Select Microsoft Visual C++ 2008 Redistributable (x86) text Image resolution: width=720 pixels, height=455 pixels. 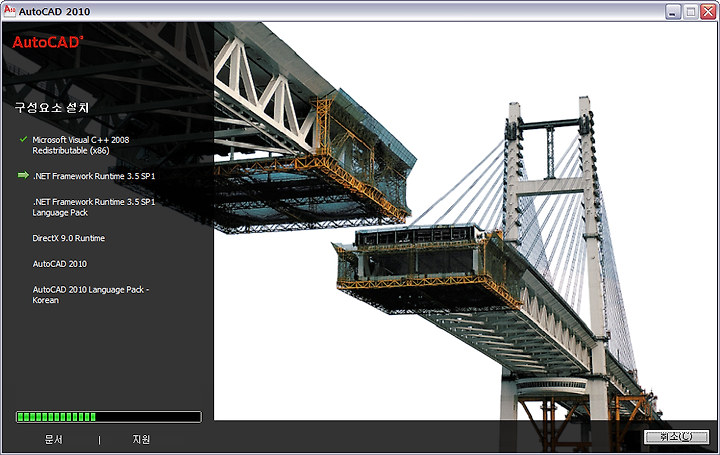81,145
